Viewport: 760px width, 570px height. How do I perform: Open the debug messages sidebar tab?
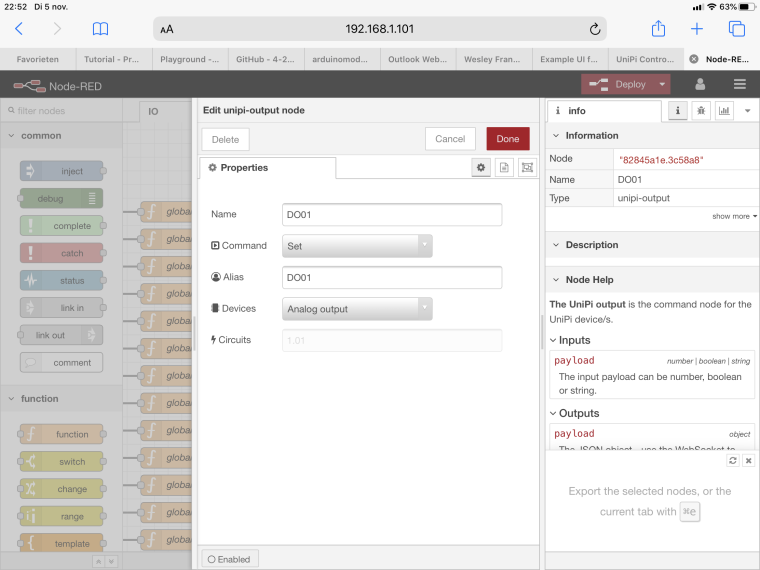click(702, 111)
